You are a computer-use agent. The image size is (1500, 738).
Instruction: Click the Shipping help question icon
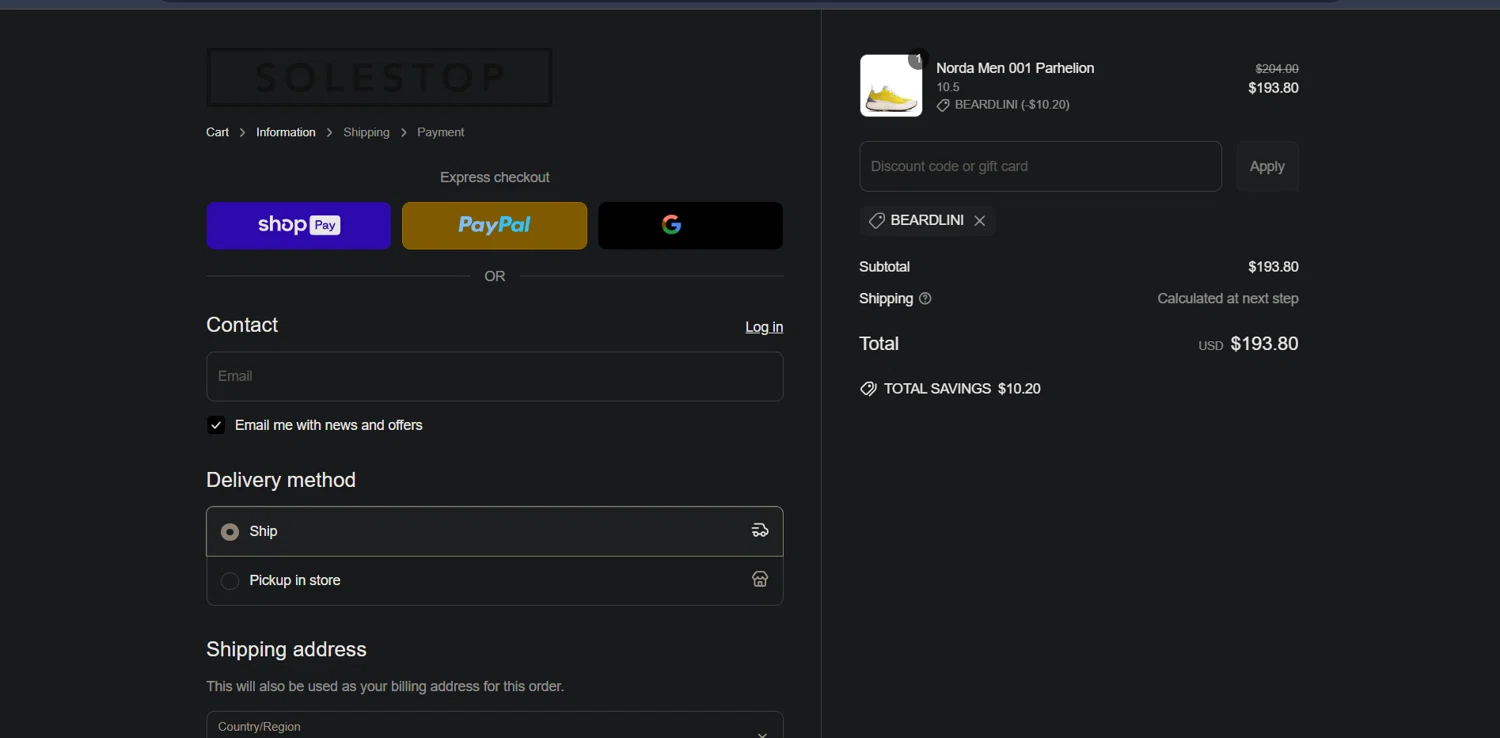coord(925,299)
